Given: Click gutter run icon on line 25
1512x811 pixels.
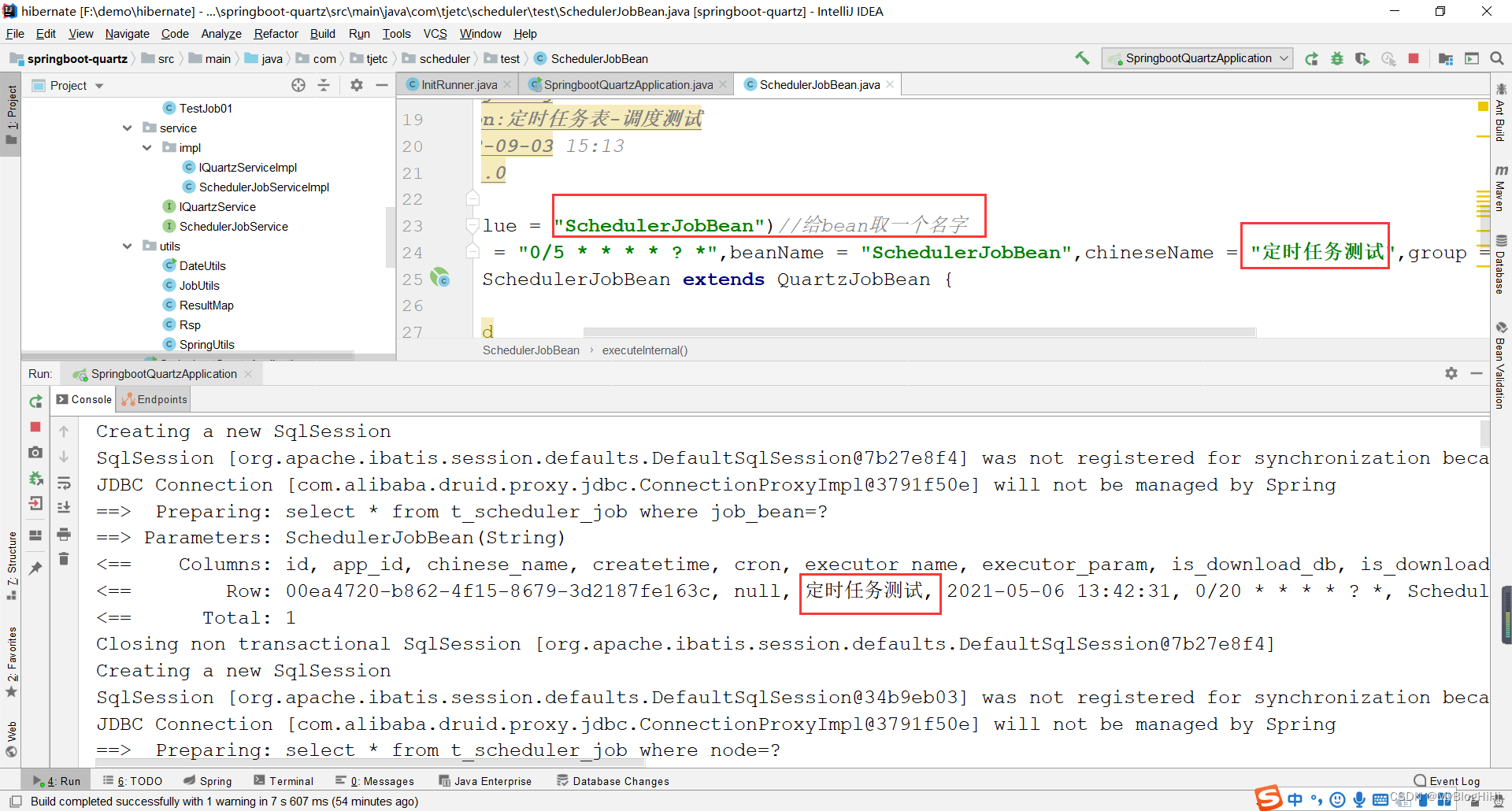Looking at the screenshot, I should click(440, 278).
